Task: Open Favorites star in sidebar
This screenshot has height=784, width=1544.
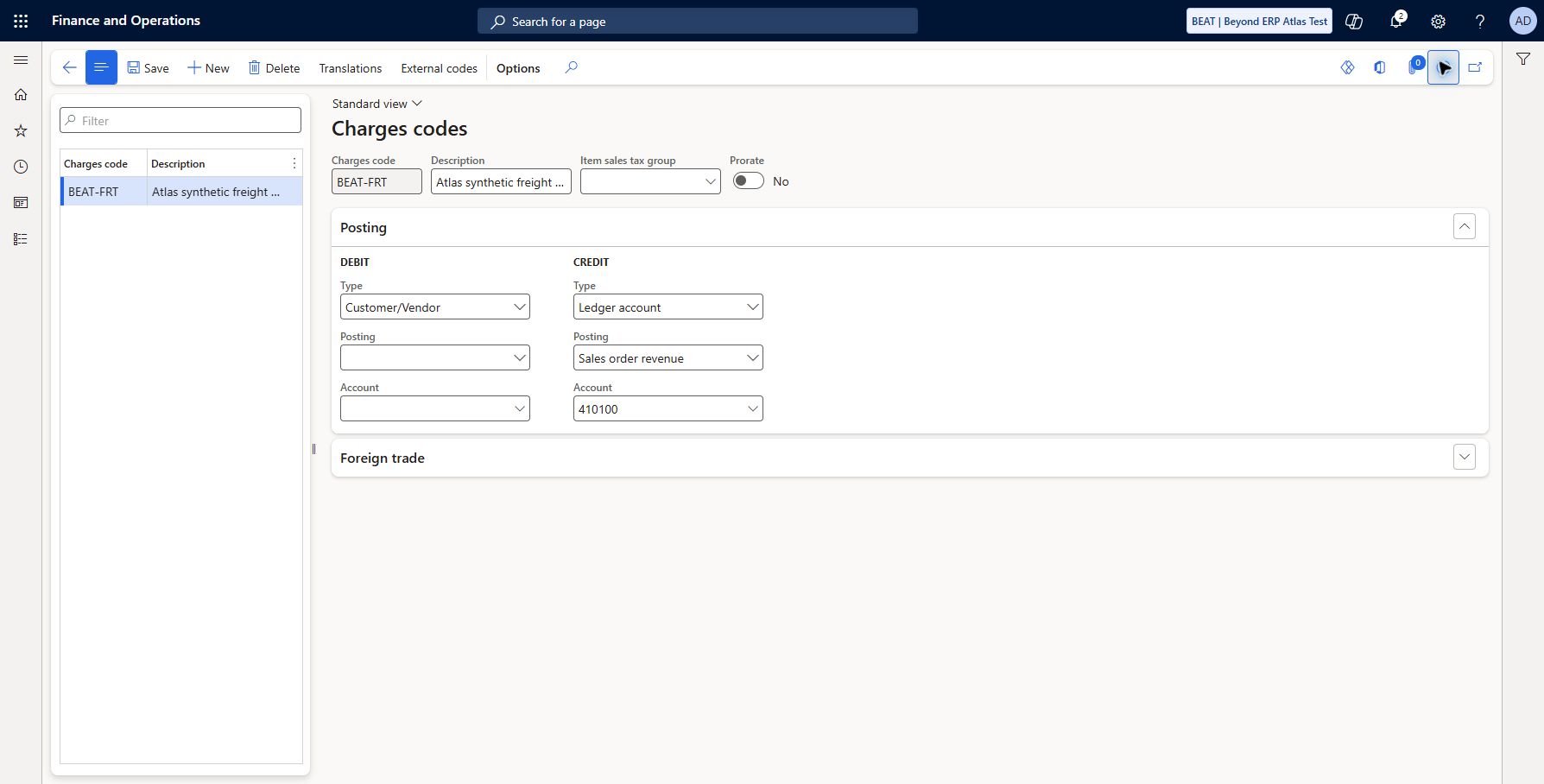Action: coord(21,131)
